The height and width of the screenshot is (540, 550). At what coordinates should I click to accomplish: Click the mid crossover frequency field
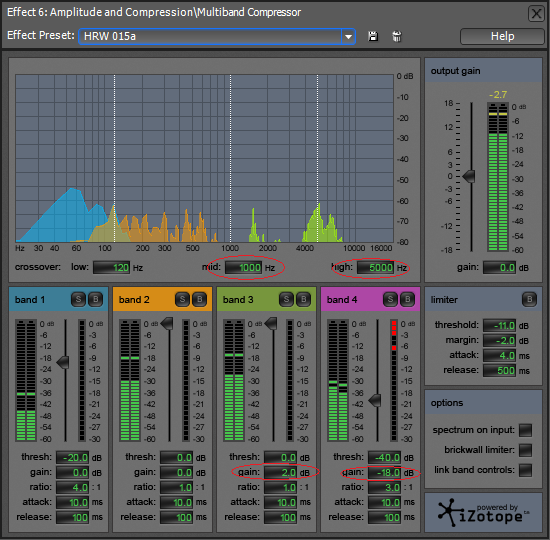[243, 268]
